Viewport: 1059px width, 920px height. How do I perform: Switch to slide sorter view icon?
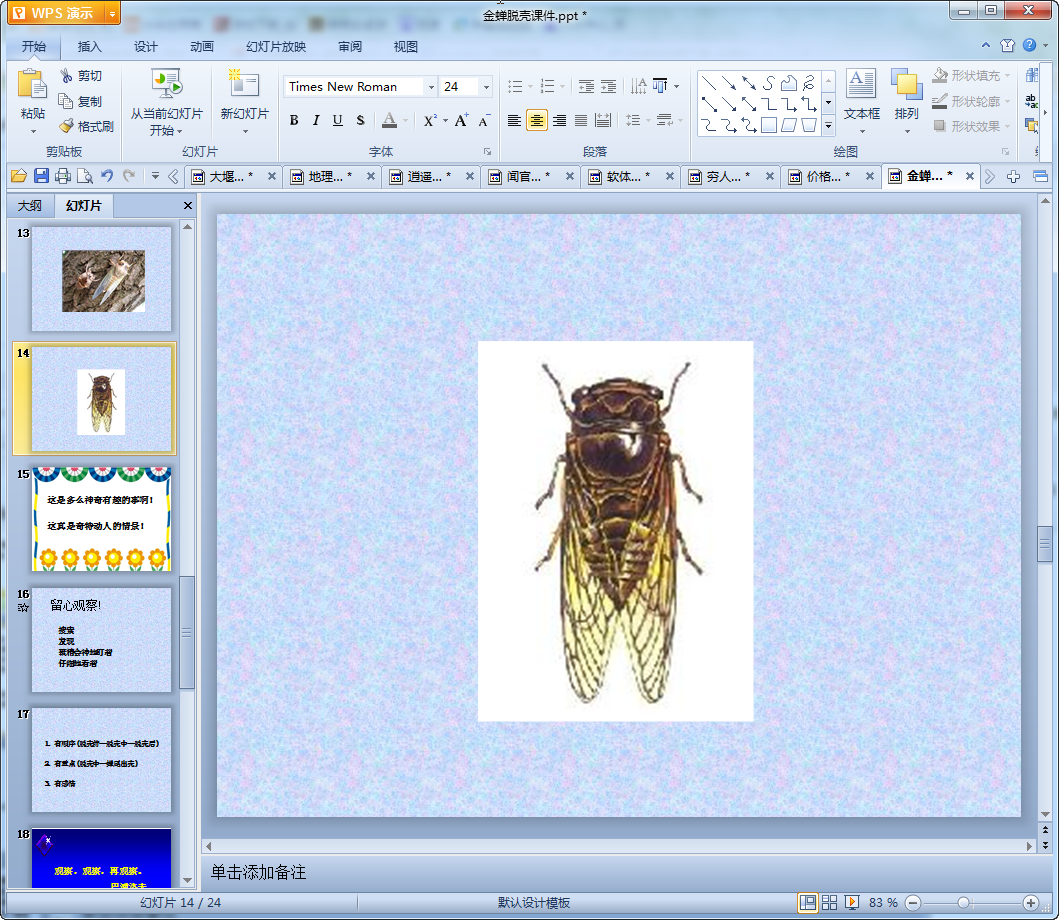pyautogui.click(x=830, y=902)
